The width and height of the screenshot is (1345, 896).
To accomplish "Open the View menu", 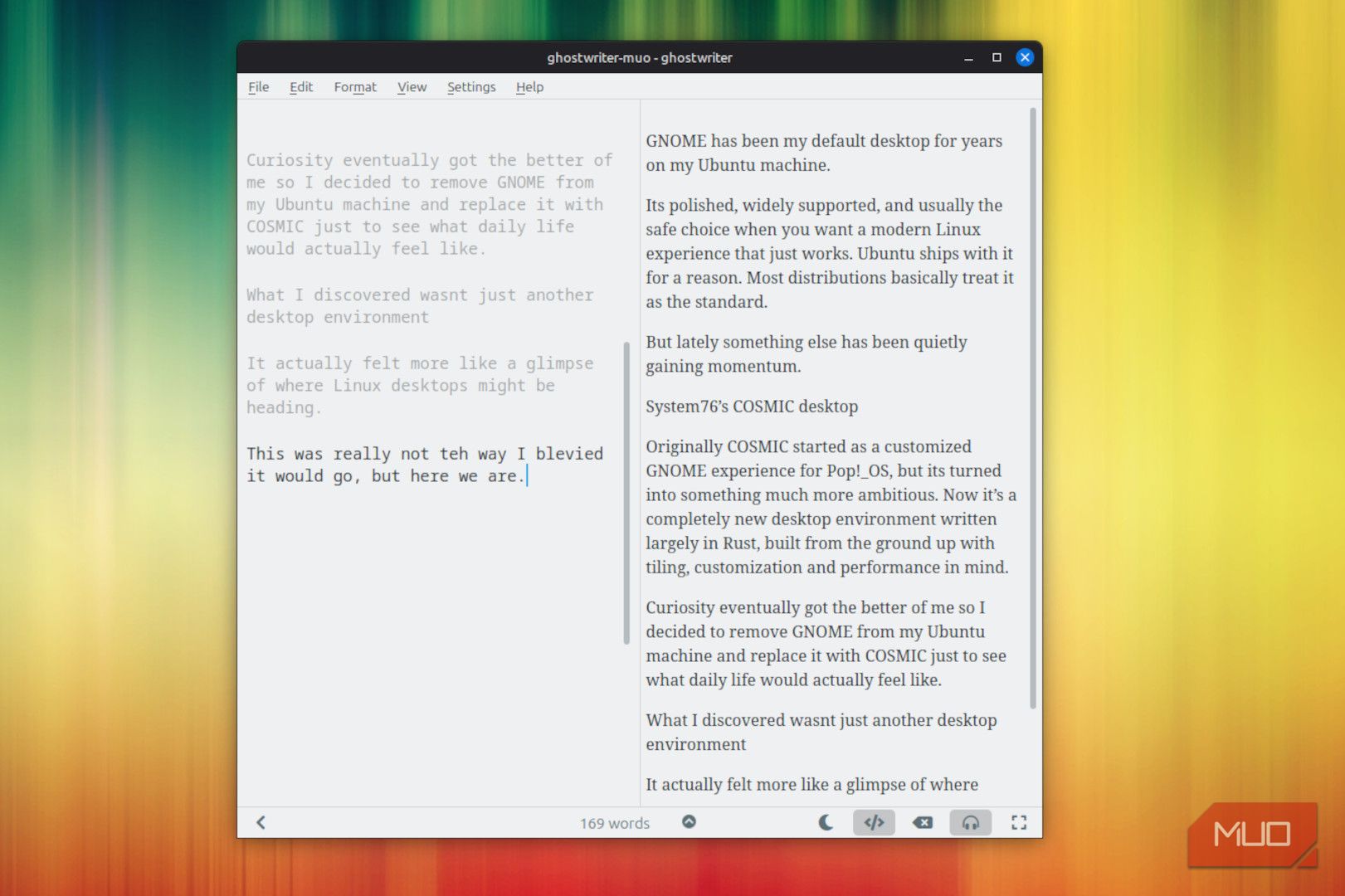I will [412, 87].
